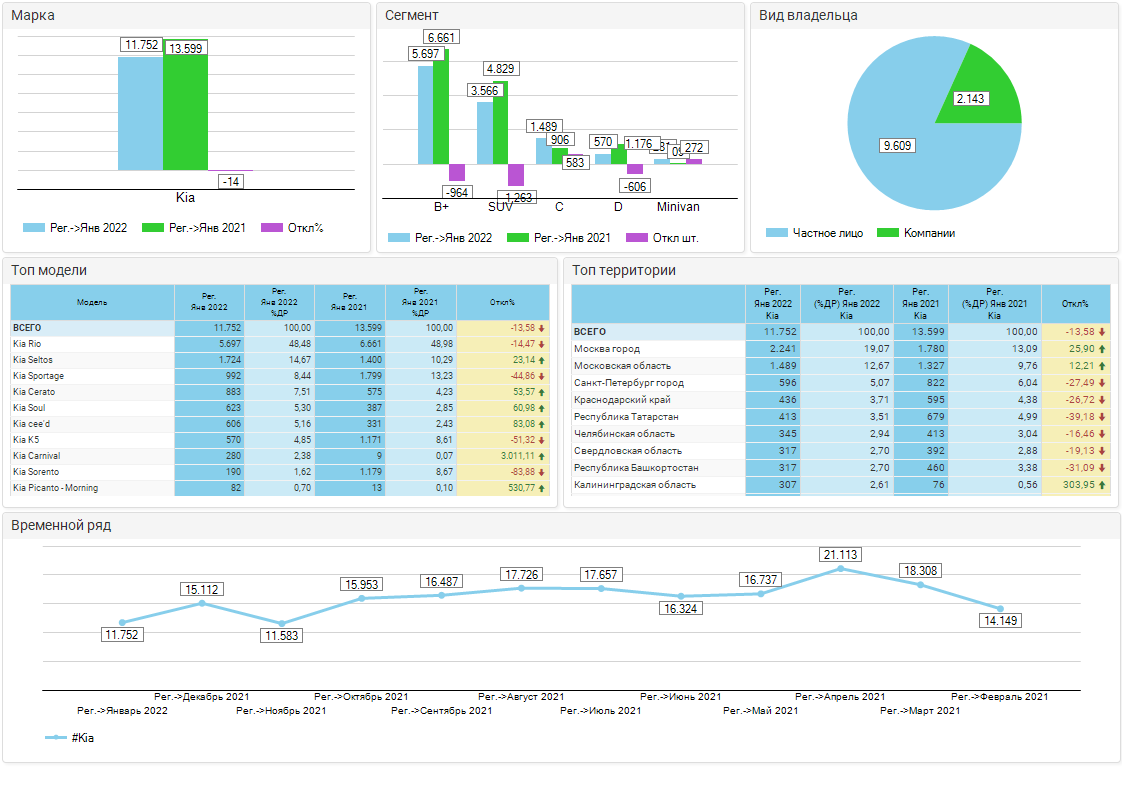Select Санкт-Петербург город in territories table
This screenshot has height=793, width=1122.
tap(628, 383)
